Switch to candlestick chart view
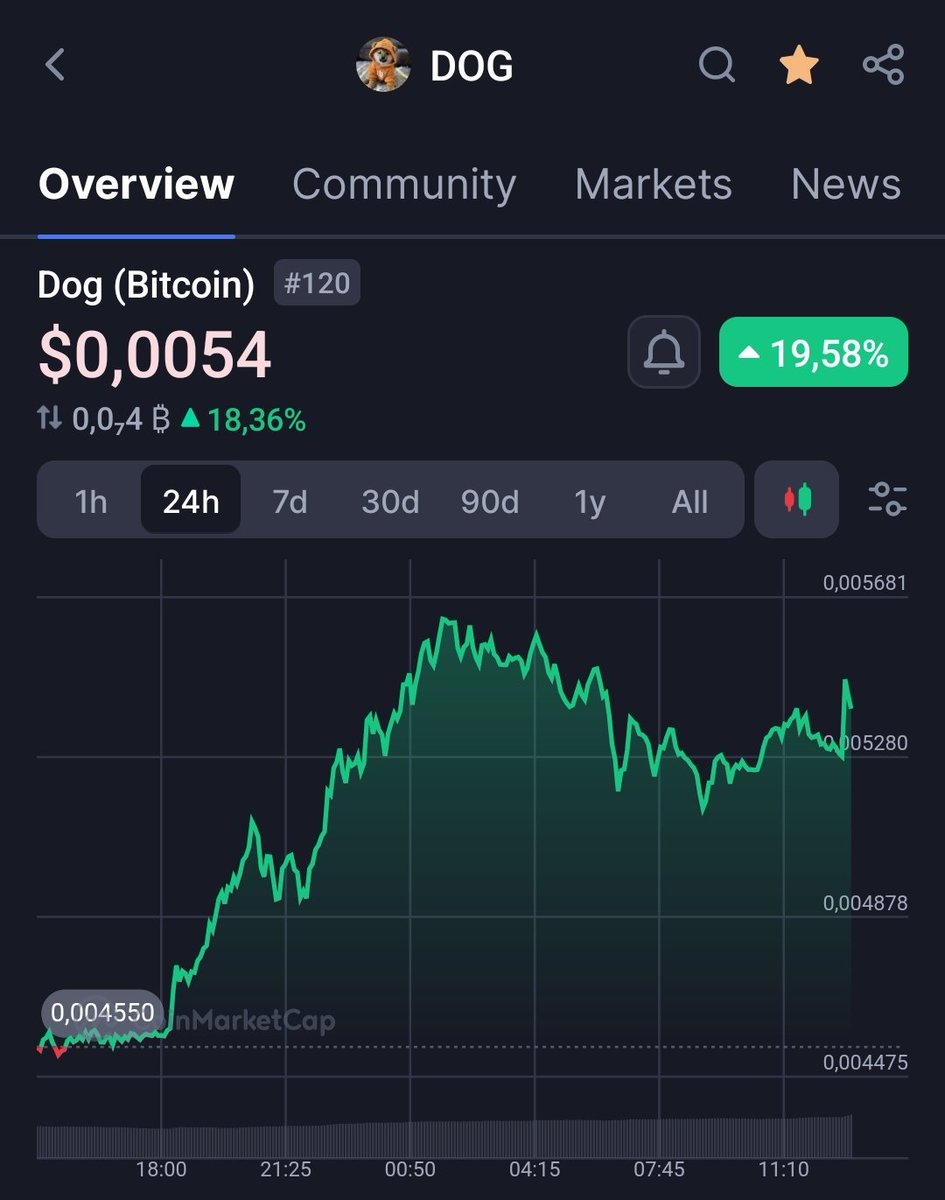The height and width of the screenshot is (1200, 945). click(797, 499)
